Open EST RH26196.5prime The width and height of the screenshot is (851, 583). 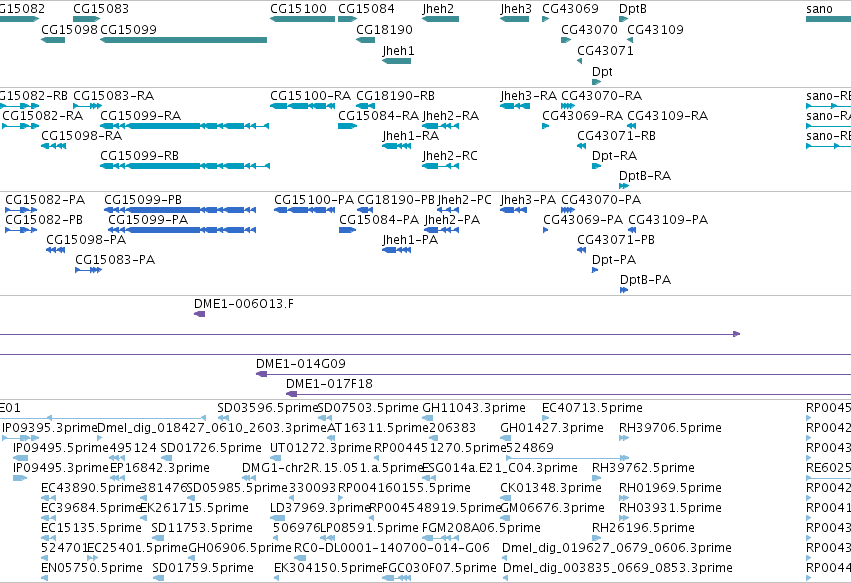click(x=596, y=538)
